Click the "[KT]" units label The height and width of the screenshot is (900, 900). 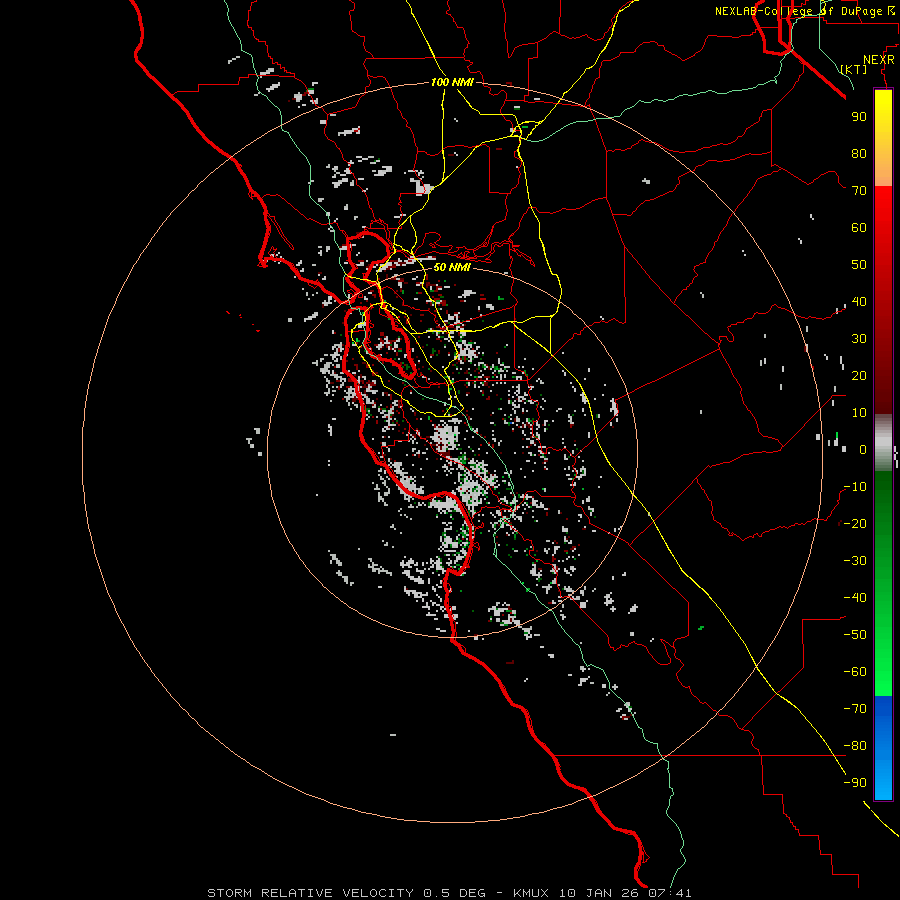[854, 69]
